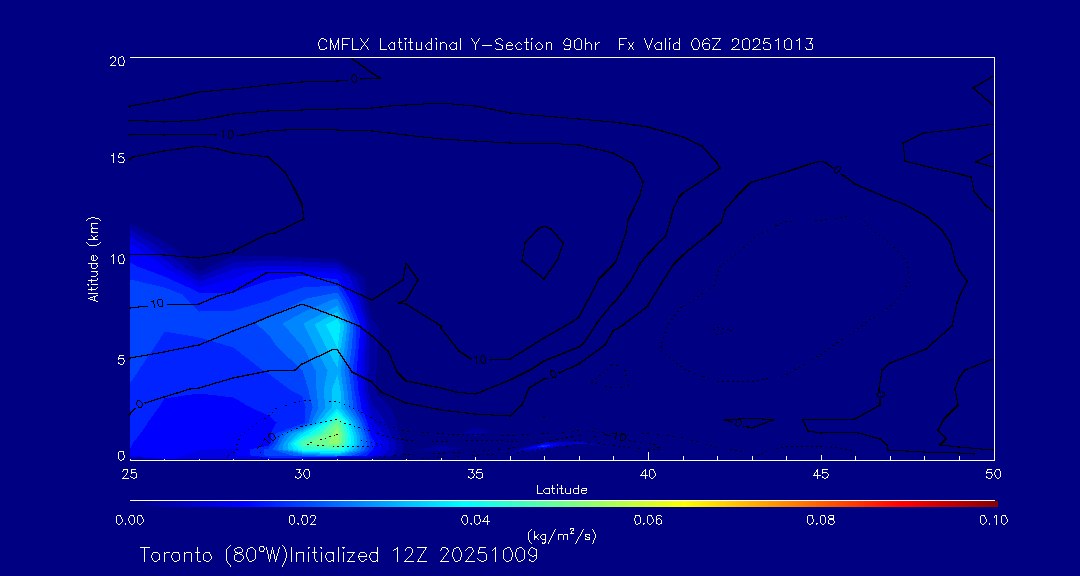Click the 0.04 label on the color scale
Viewport: 1080px width, 576px height.
475,520
